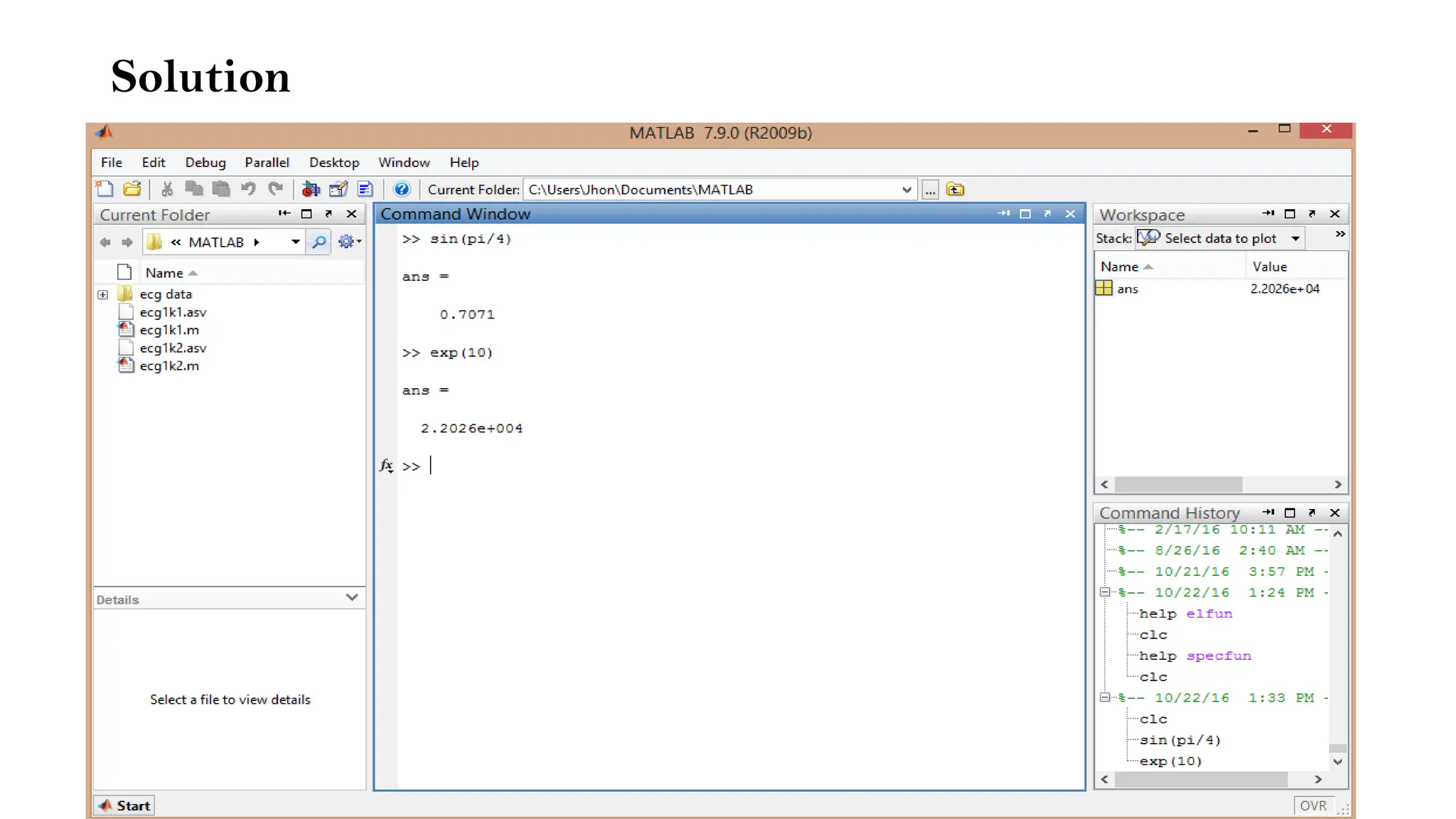Open the Help menu
Viewport: 1456px width, 819px height.
pos(464,162)
